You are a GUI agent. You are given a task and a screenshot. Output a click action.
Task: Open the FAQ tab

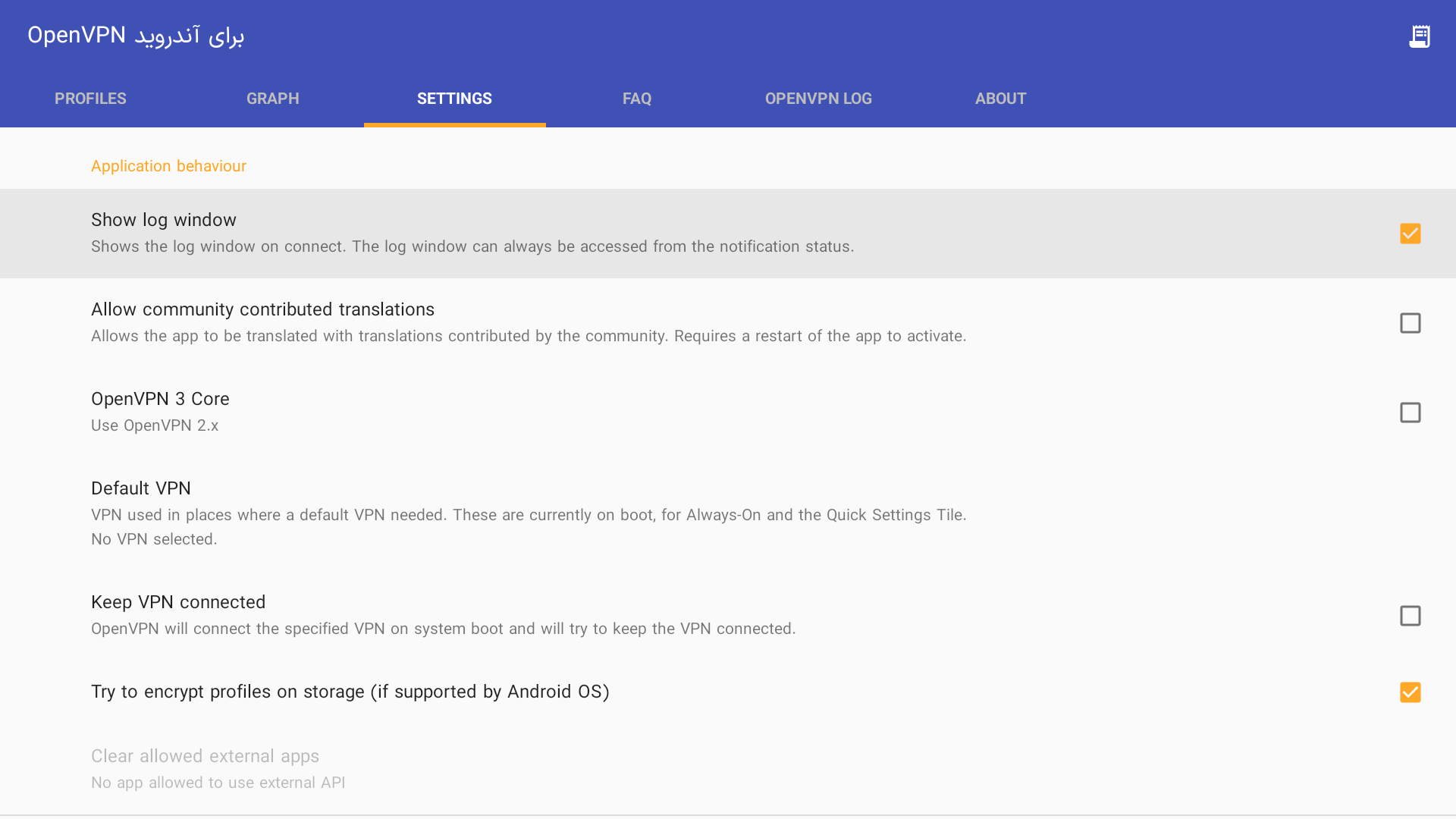(x=637, y=99)
